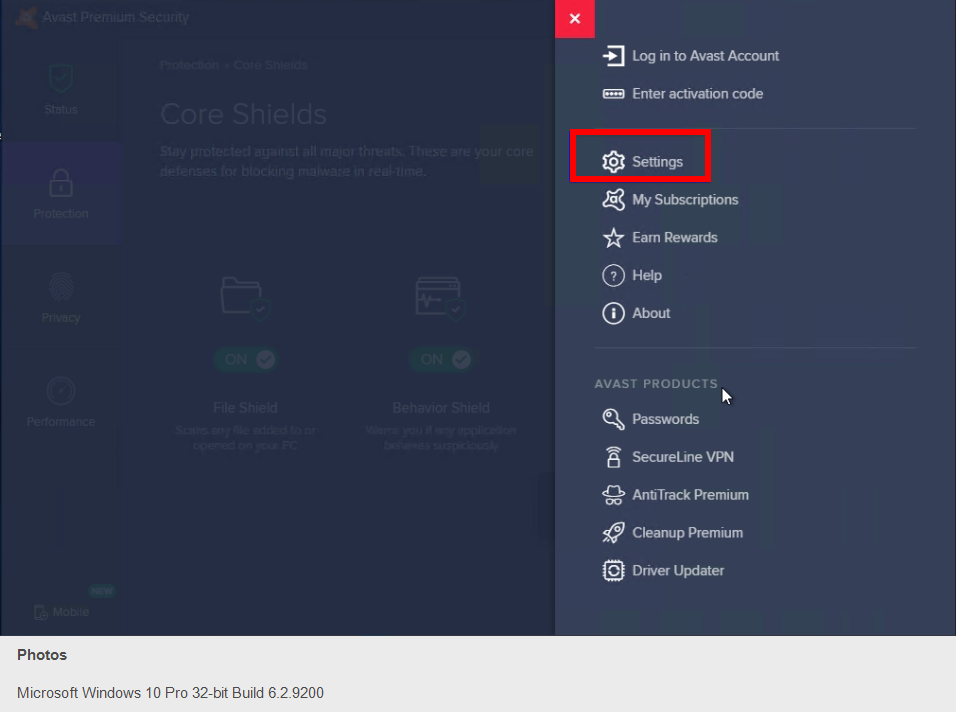Click the Windows 10 Pro build text

[x=170, y=693]
